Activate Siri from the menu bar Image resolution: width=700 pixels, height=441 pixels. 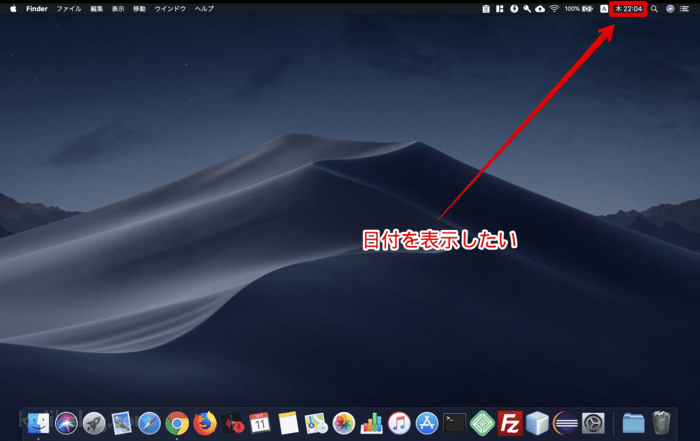click(x=670, y=8)
